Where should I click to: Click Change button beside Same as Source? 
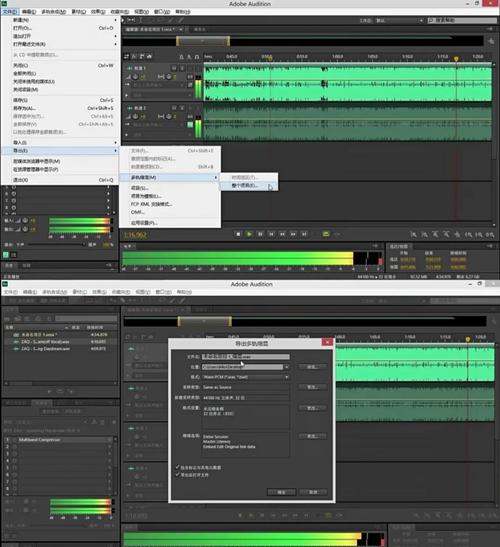[x=313, y=387]
